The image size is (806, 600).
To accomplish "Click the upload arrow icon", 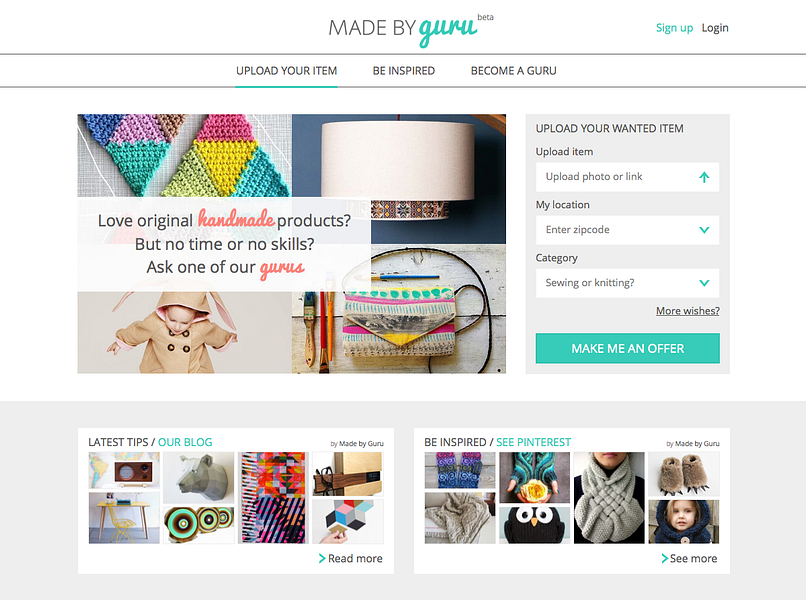I will coord(704,177).
